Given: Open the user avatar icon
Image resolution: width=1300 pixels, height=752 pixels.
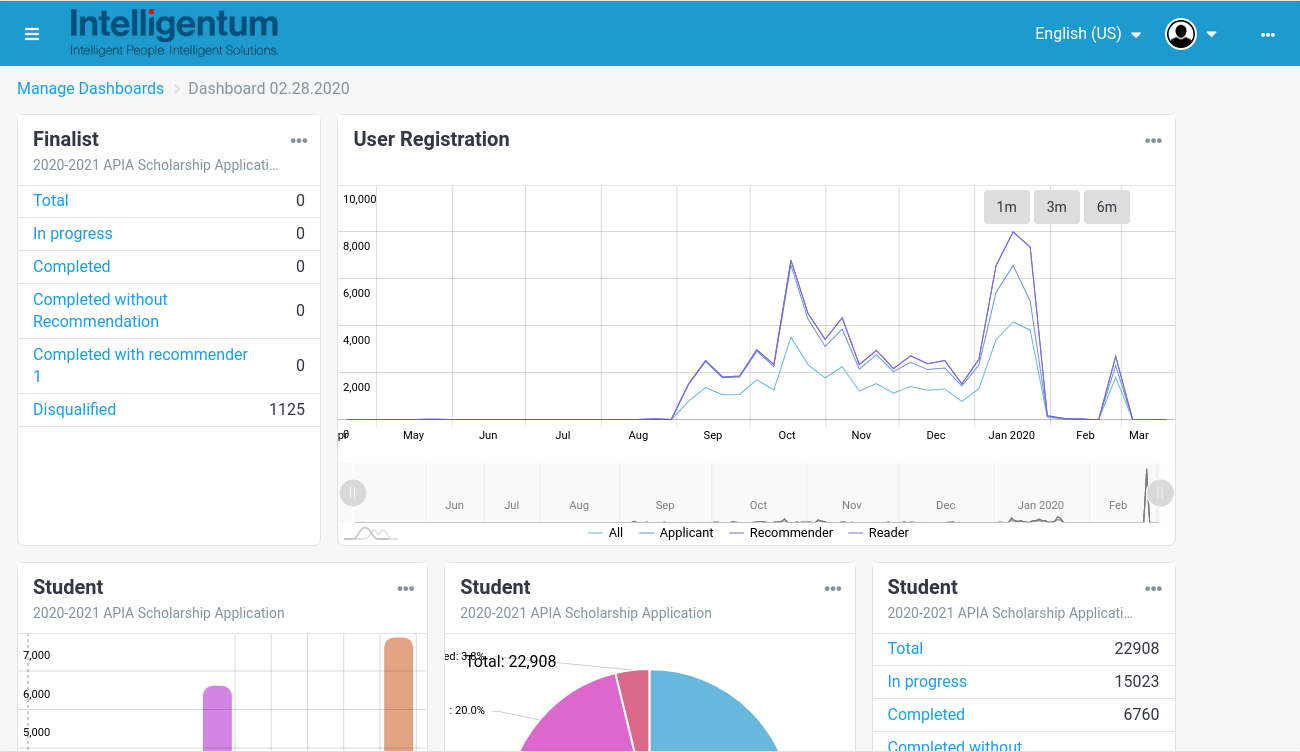Looking at the screenshot, I should point(1181,34).
